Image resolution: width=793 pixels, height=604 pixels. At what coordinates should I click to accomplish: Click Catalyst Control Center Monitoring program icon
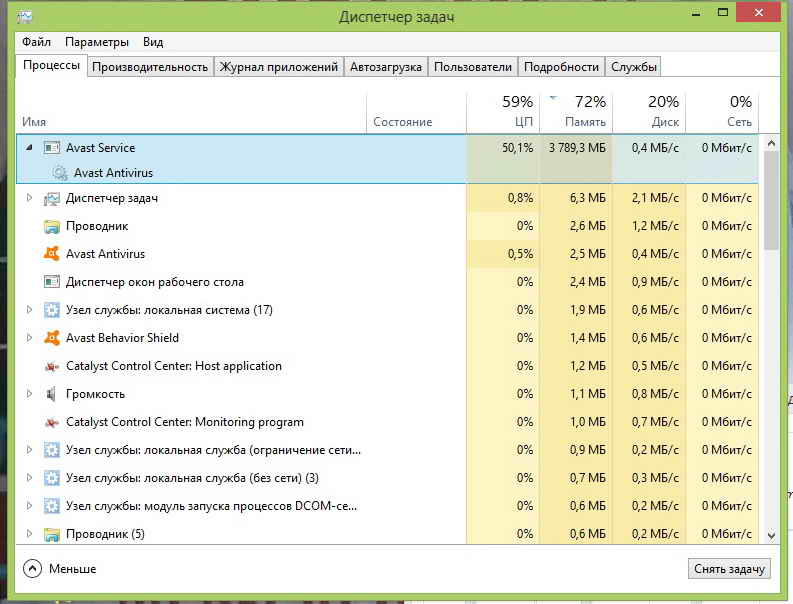[x=52, y=422]
